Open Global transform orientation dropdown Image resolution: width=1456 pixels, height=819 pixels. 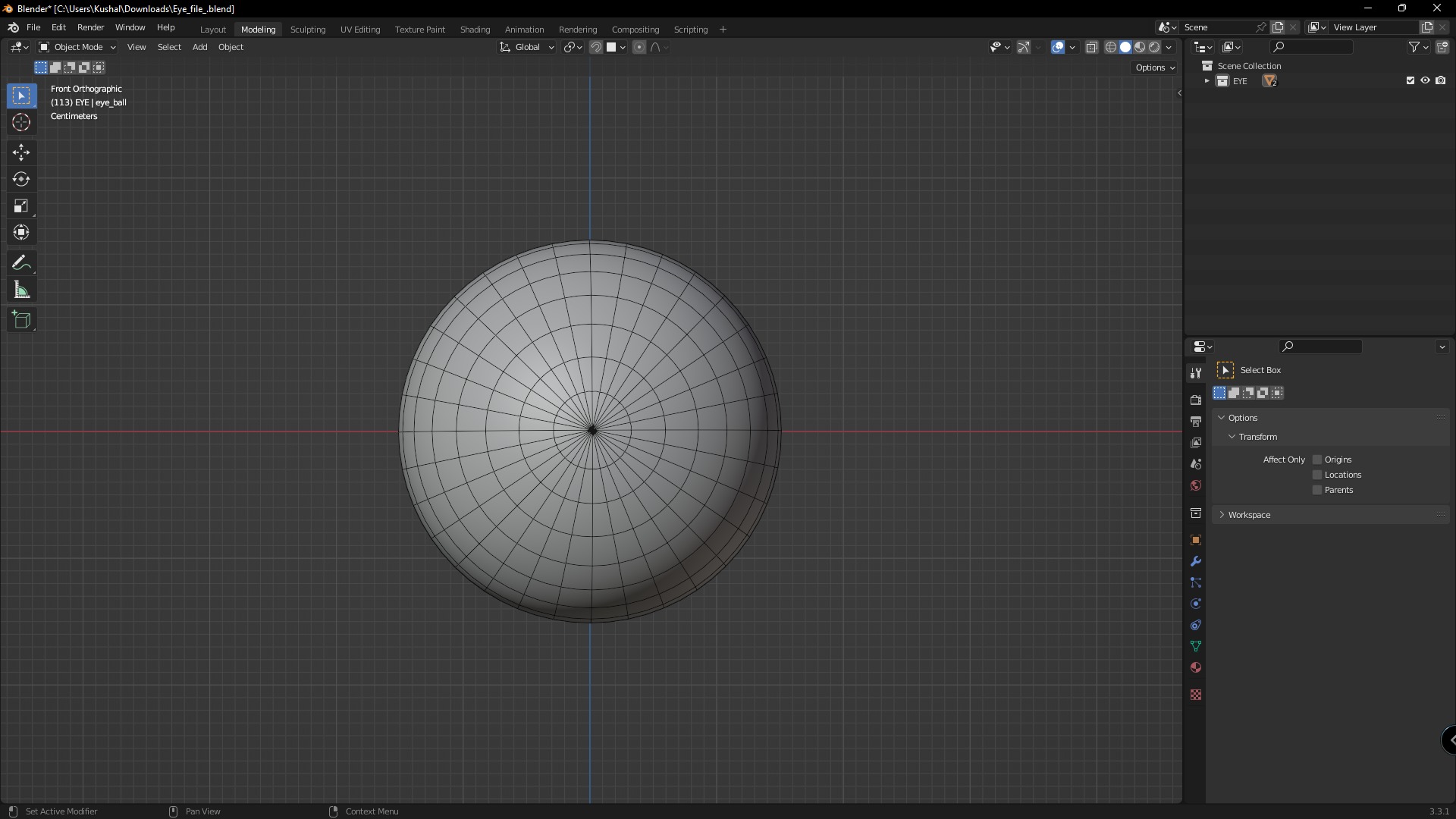[527, 47]
